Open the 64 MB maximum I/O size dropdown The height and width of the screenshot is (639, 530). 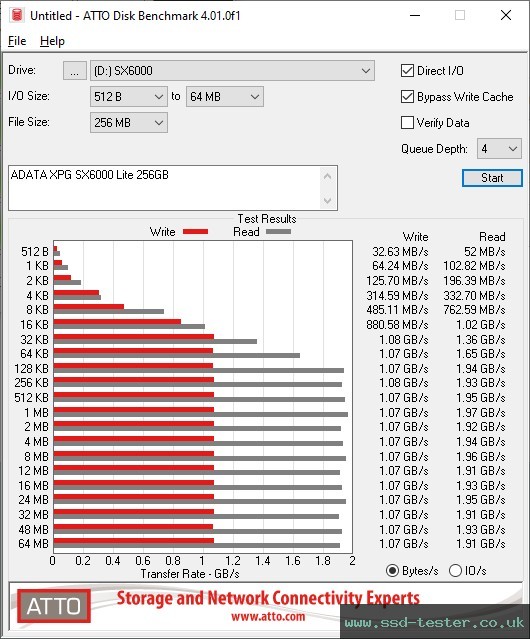coord(225,97)
